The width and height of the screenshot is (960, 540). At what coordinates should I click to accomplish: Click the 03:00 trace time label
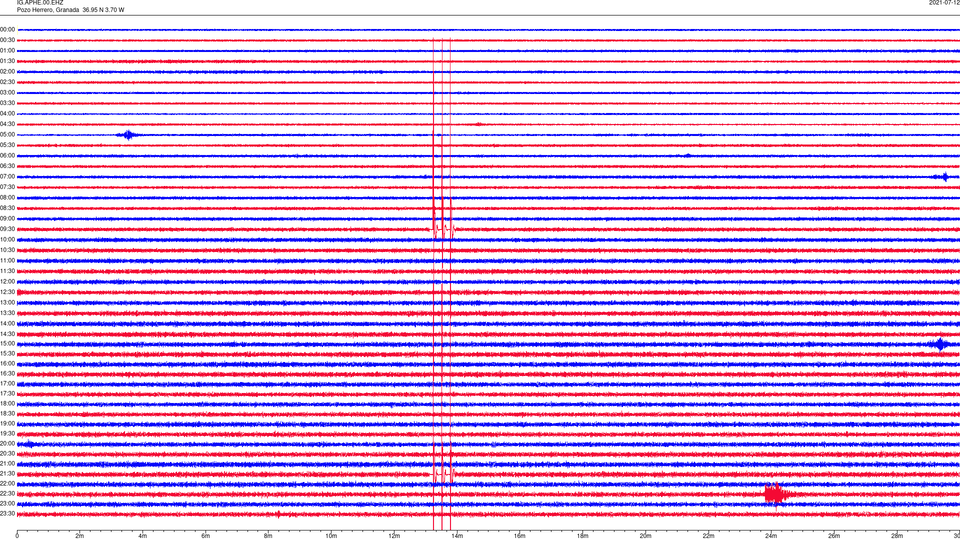[7, 92]
